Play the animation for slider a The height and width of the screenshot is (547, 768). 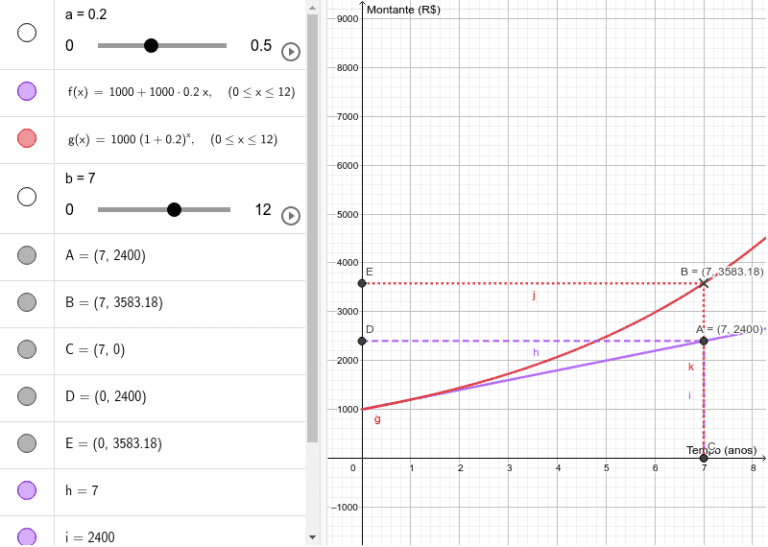tap(290, 52)
